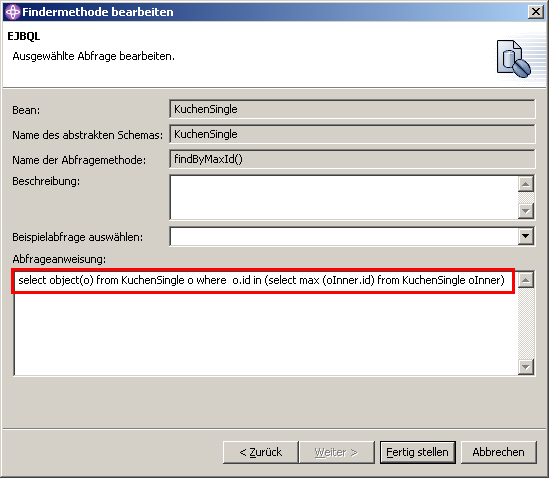Go back with the Zurück button
Screen dimensions: 549x478
click(260, 452)
